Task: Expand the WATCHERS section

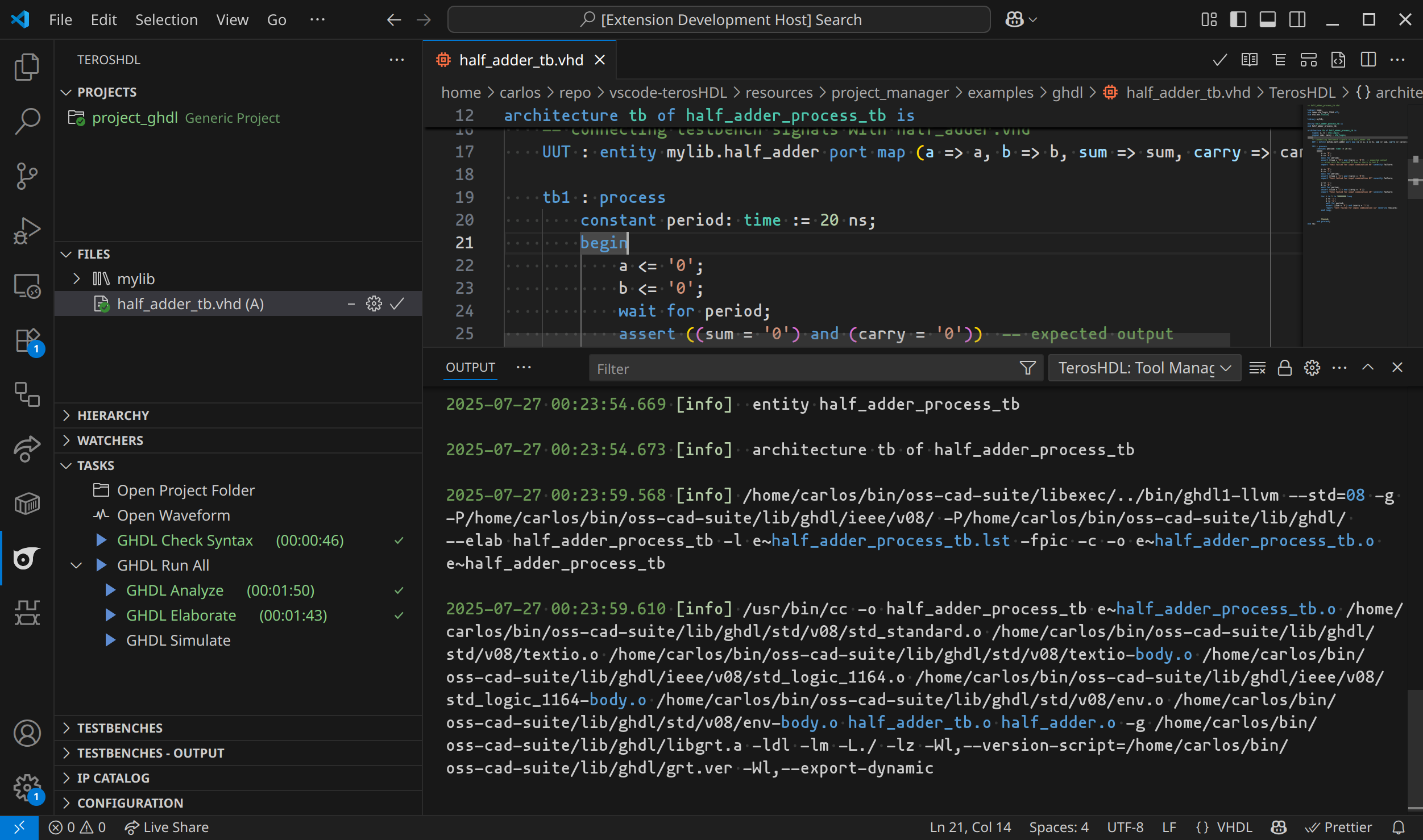Action: [x=66, y=440]
